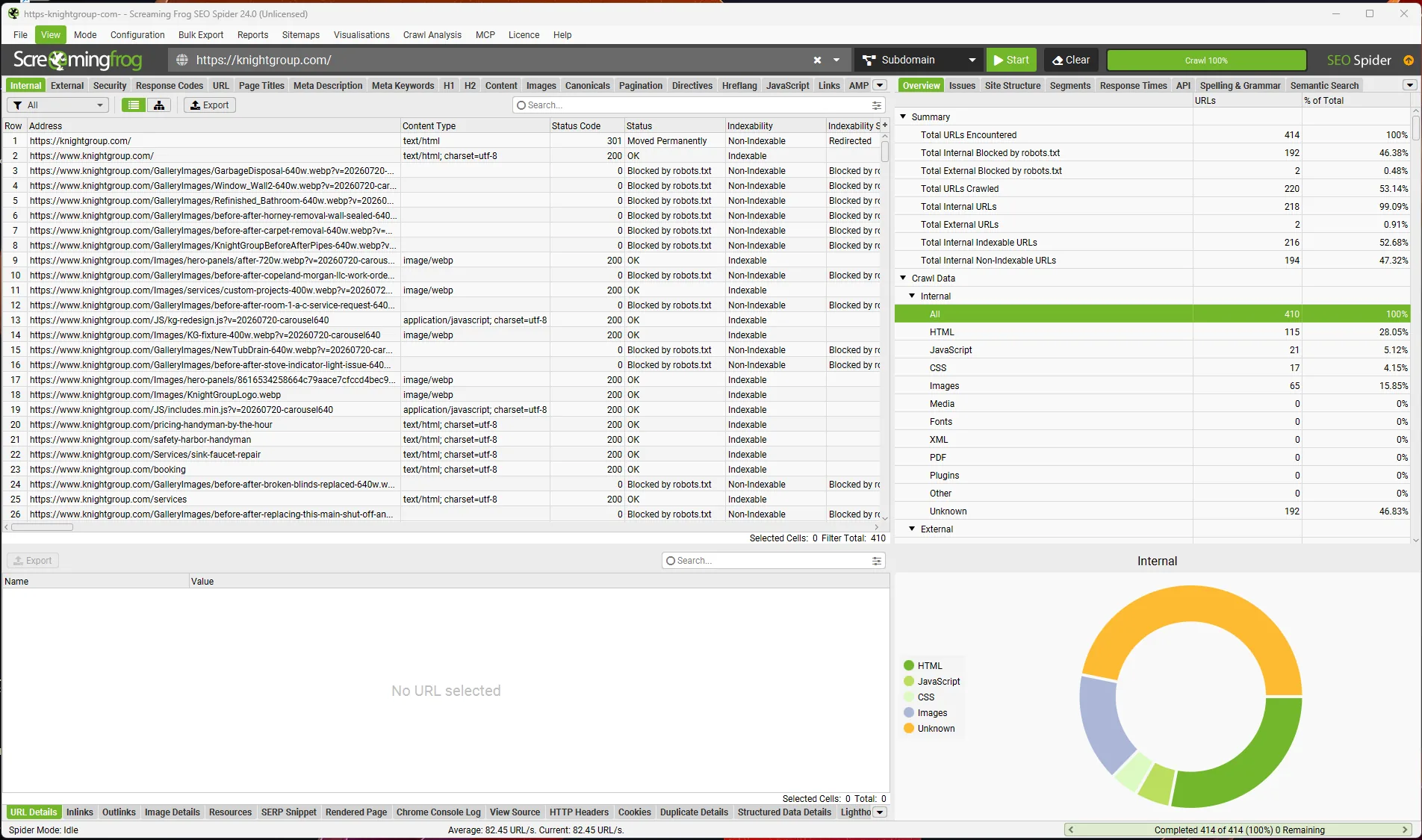Image resolution: width=1422 pixels, height=840 pixels.
Task: Switch to list view mode
Action: [x=134, y=105]
